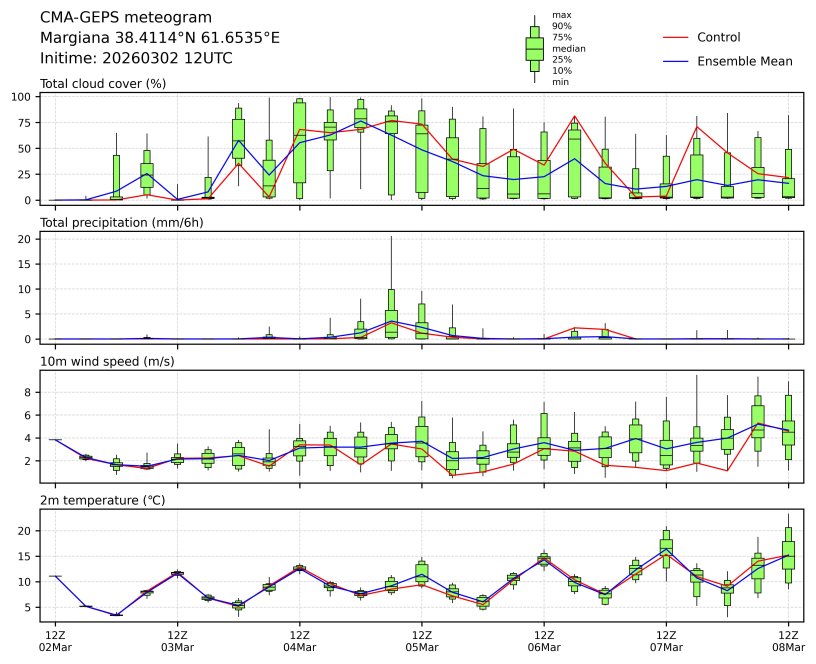The width and height of the screenshot is (816, 664).
Task: Click the 12Z 04Mar axis tick label
Action: [x=299, y=641]
